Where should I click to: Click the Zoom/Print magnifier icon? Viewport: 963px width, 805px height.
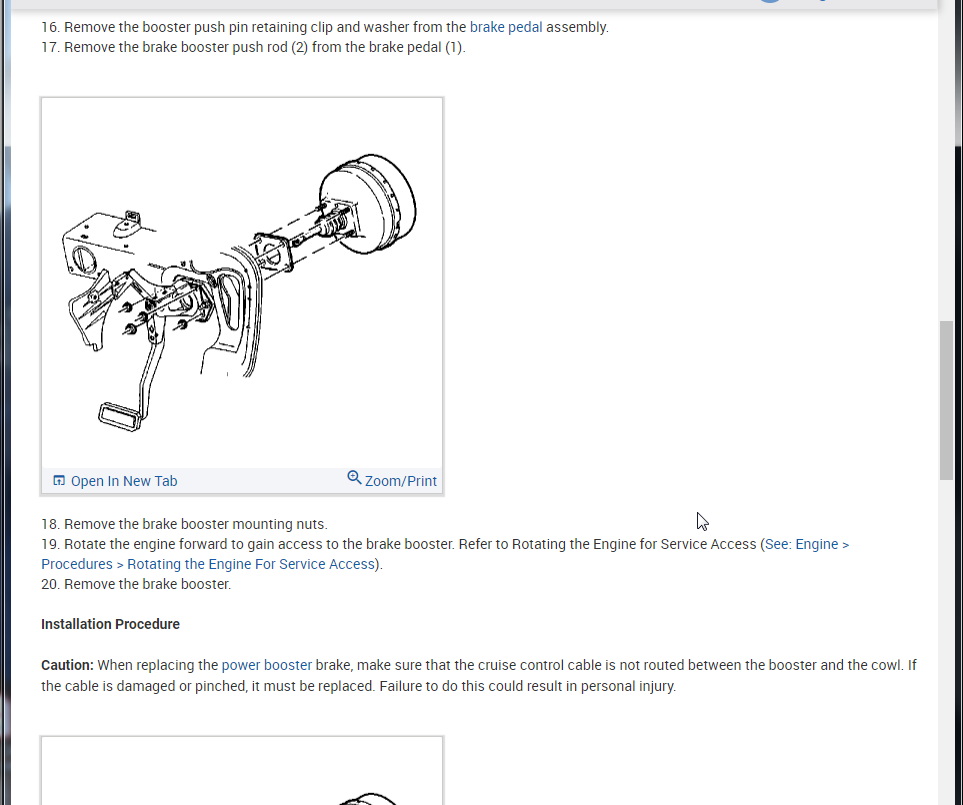(x=354, y=478)
